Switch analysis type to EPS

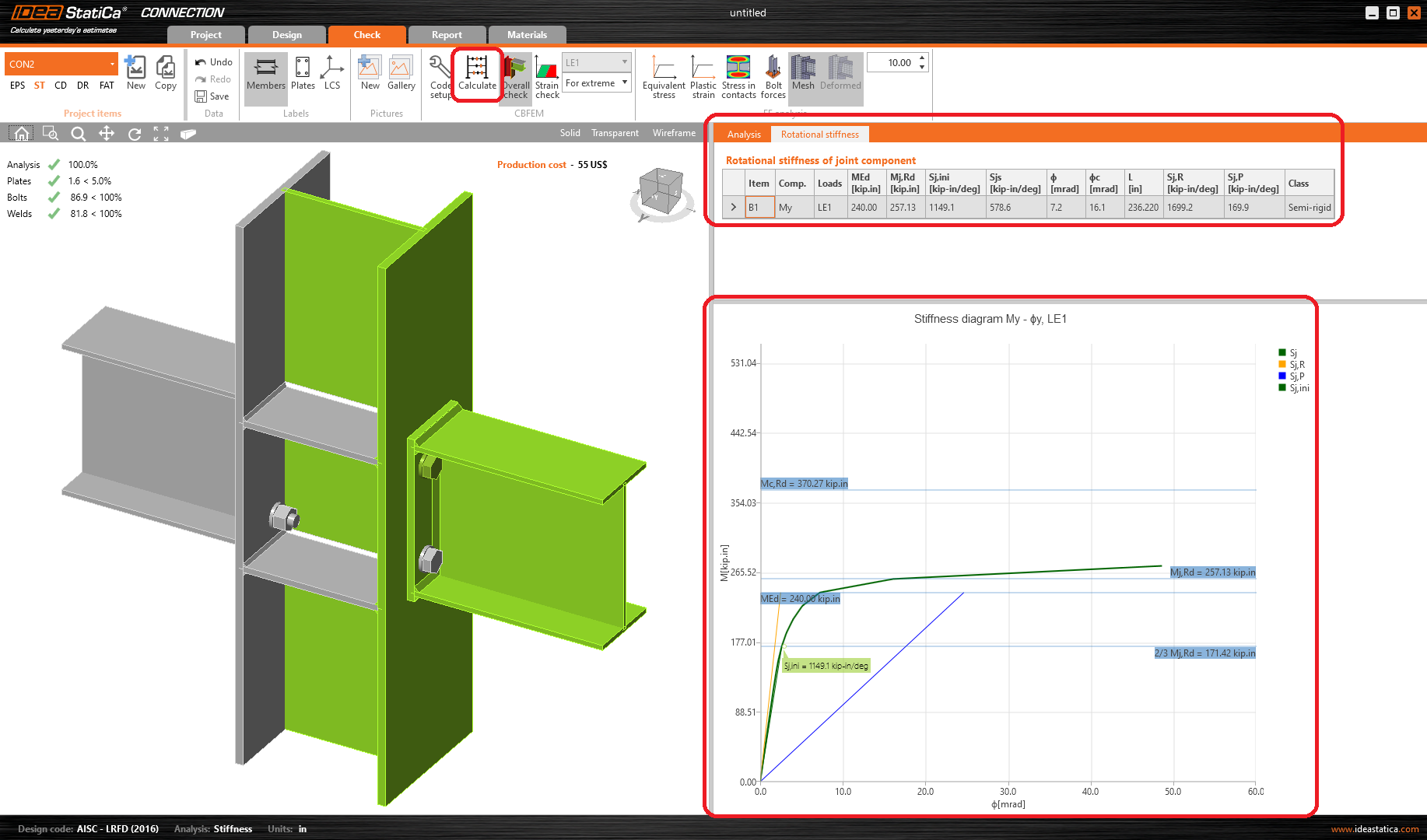[x=17, y=86]
